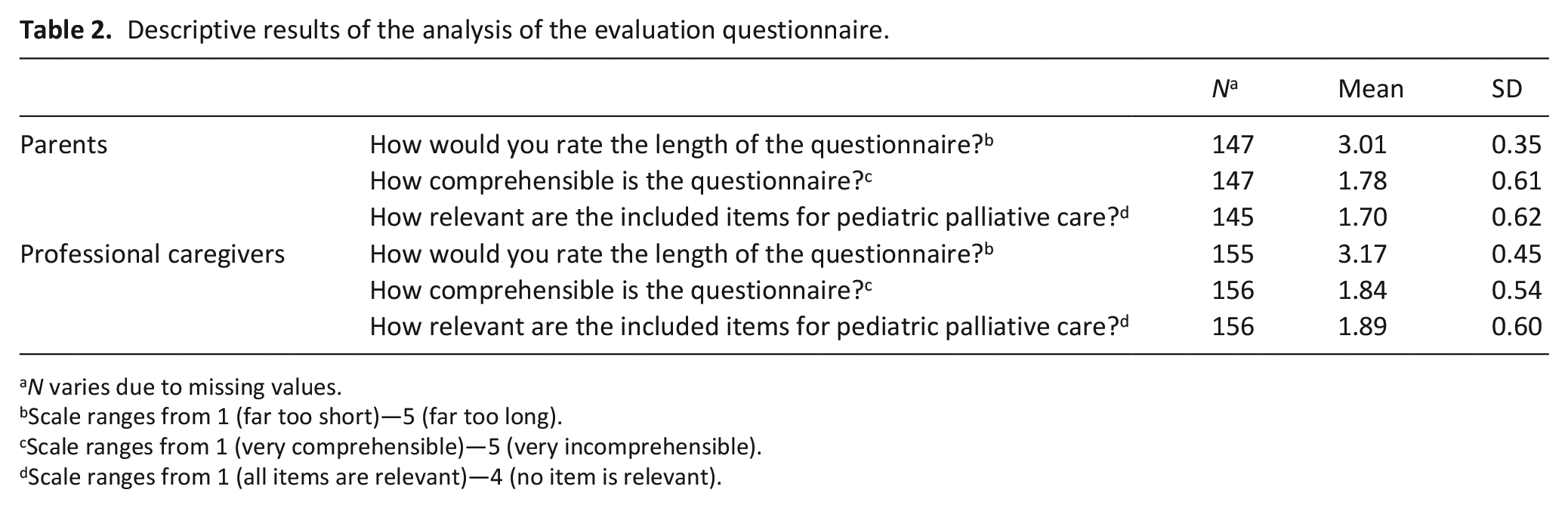Select the Mean column header
Image resolution: width=1568 pixels, height=508 pixels.
(1370, 89)
